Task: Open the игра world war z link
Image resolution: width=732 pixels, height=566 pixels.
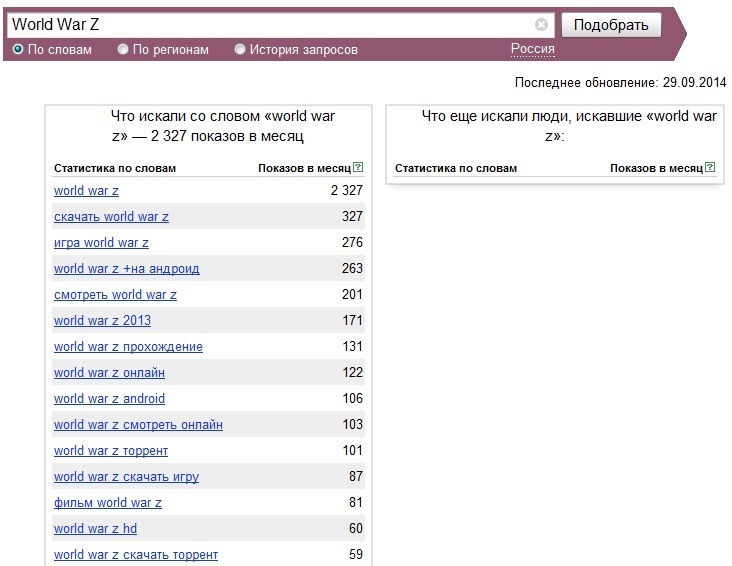Action: [x=101, y=243]
